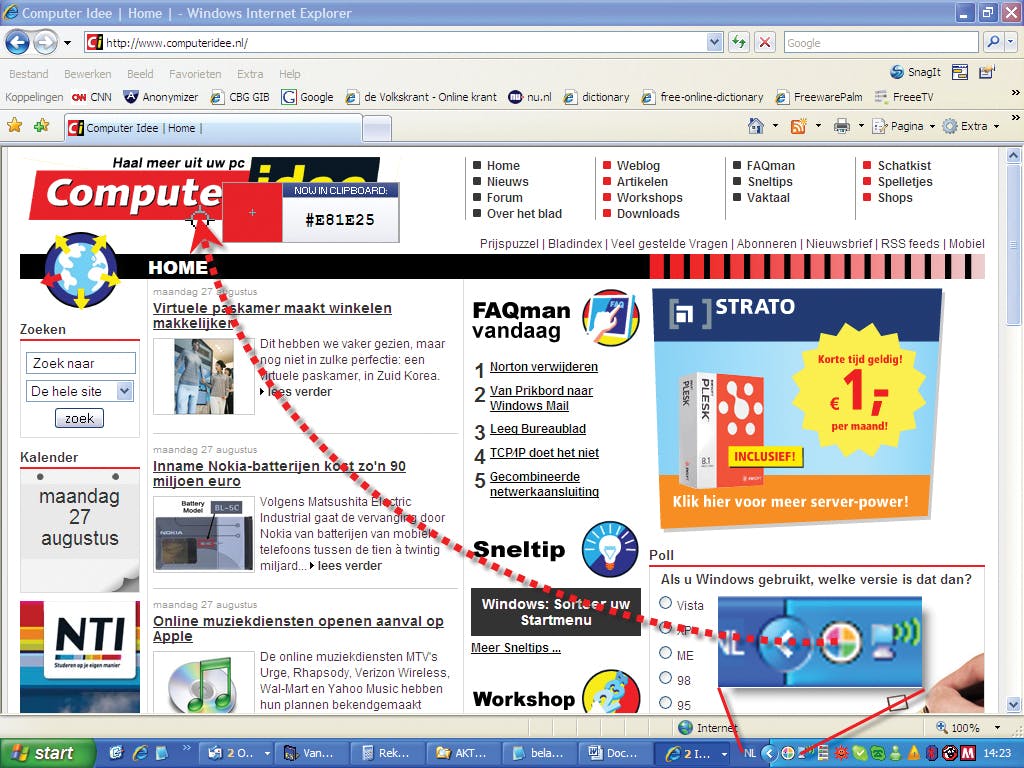Open the Anonymizer bookmark
Image resolution: width=1024 pixels, height=768 pixels.
[x=161, y=97]
